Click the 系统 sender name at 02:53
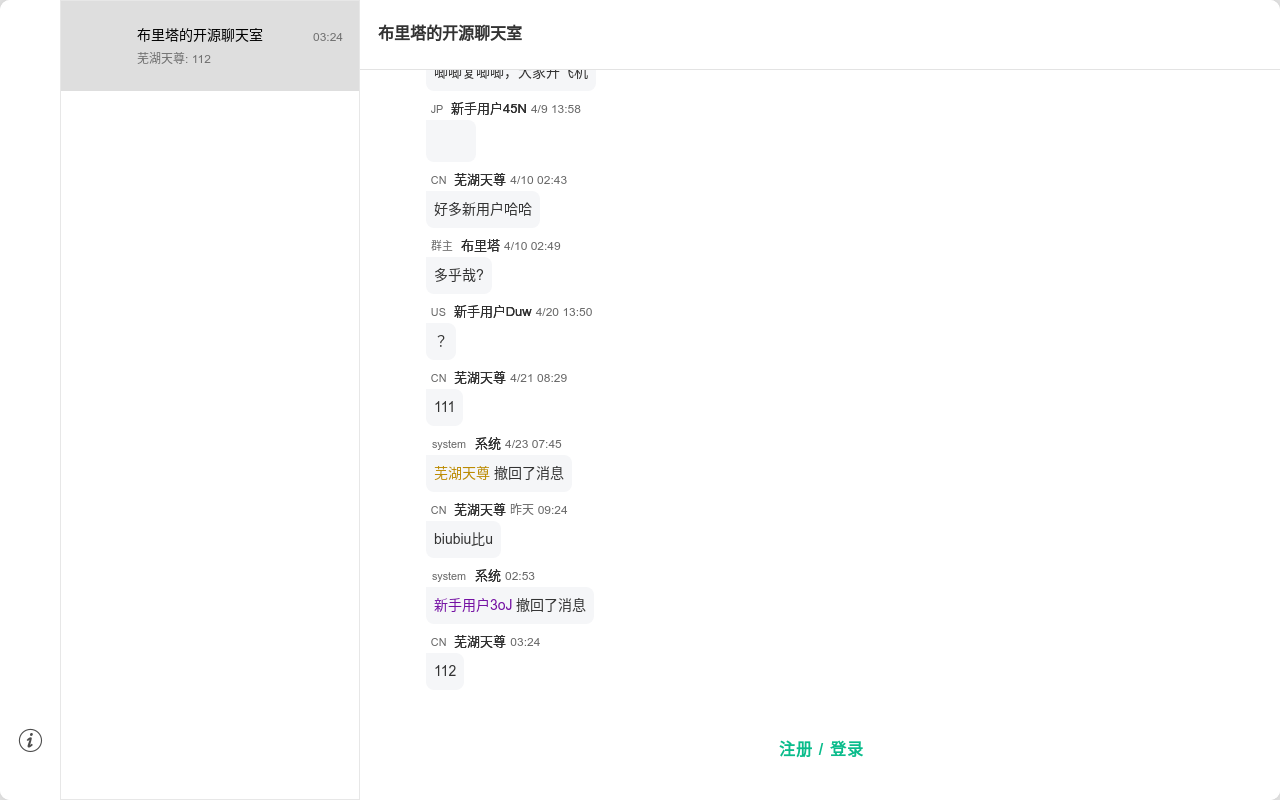Screen dimensions: 1280x800 pyautogui.click(x=488, y=576)
